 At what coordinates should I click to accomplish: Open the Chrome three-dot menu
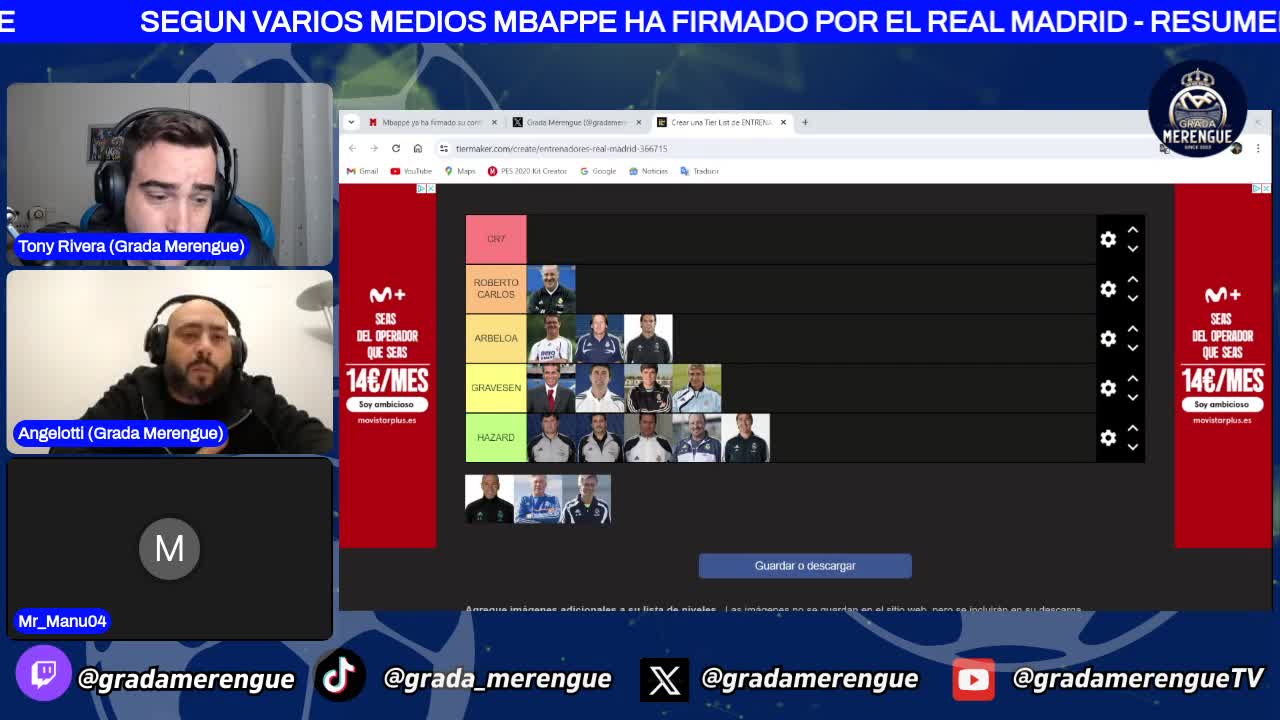coord(1258,148)
